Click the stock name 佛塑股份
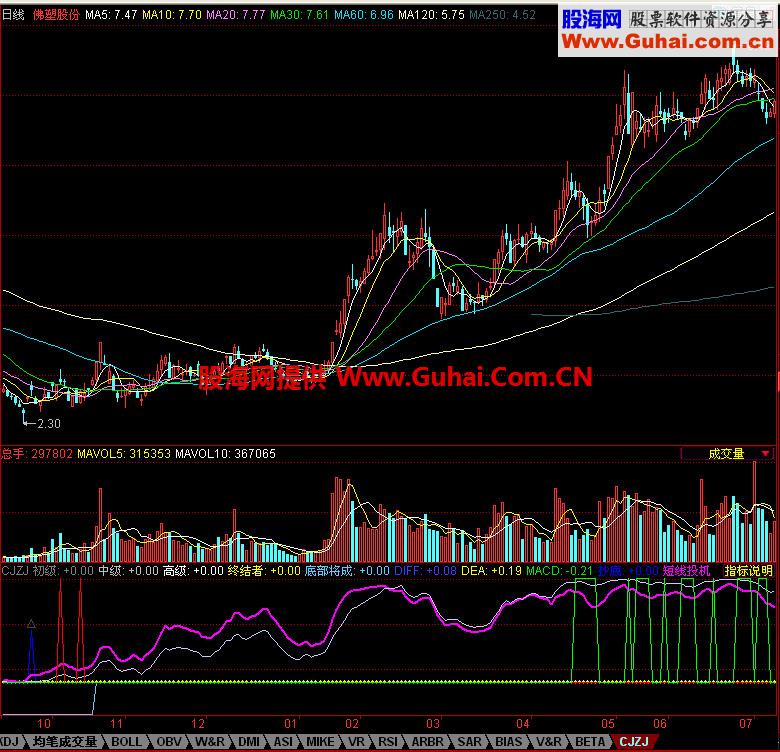This screenshot has height=752, width=780. pos(56,15)
